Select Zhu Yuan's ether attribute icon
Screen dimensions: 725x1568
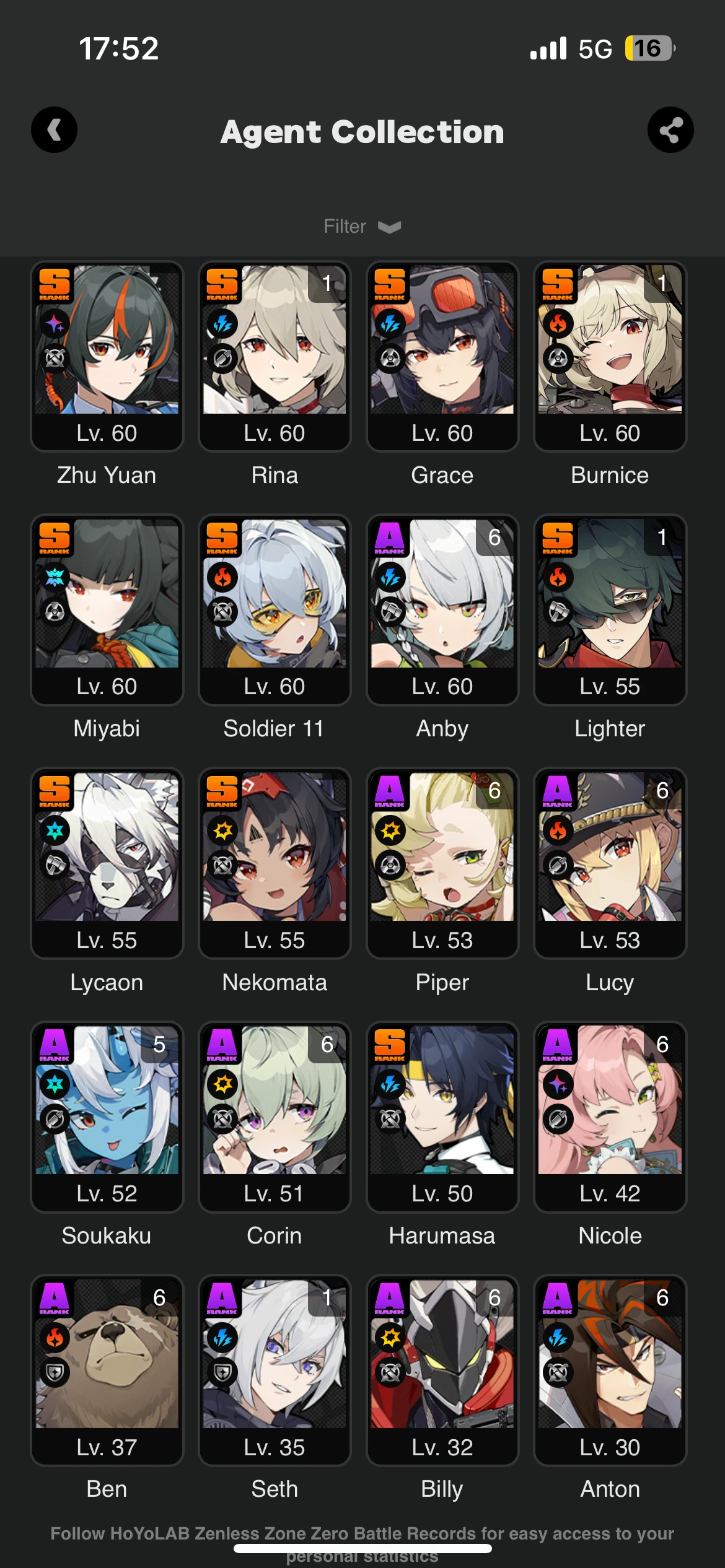[x=55, y=323]
